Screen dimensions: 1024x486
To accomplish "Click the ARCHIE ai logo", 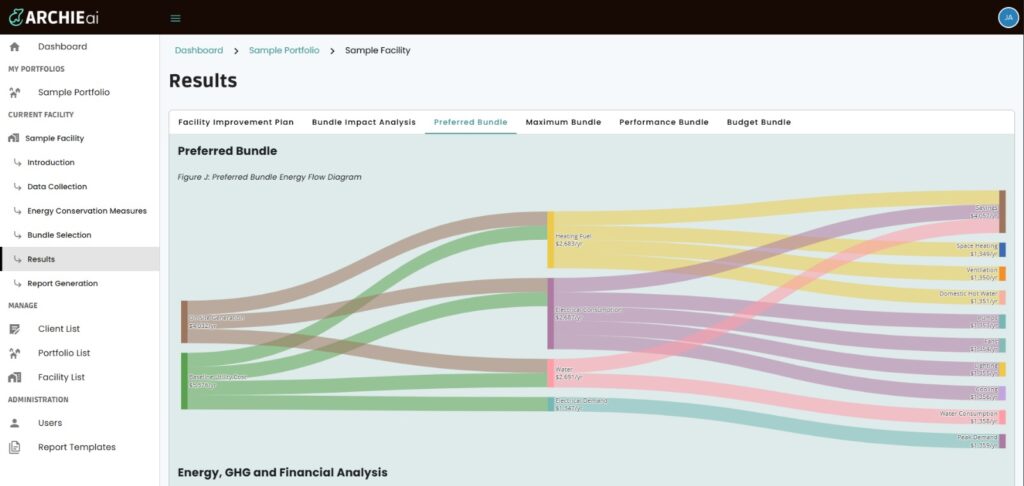I will click(54, 17).
